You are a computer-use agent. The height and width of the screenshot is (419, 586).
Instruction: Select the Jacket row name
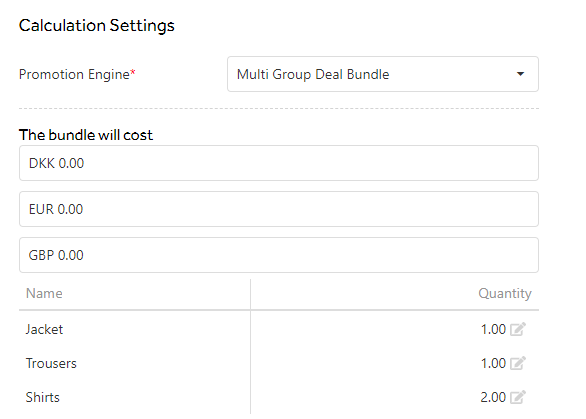tap(44, 329)
